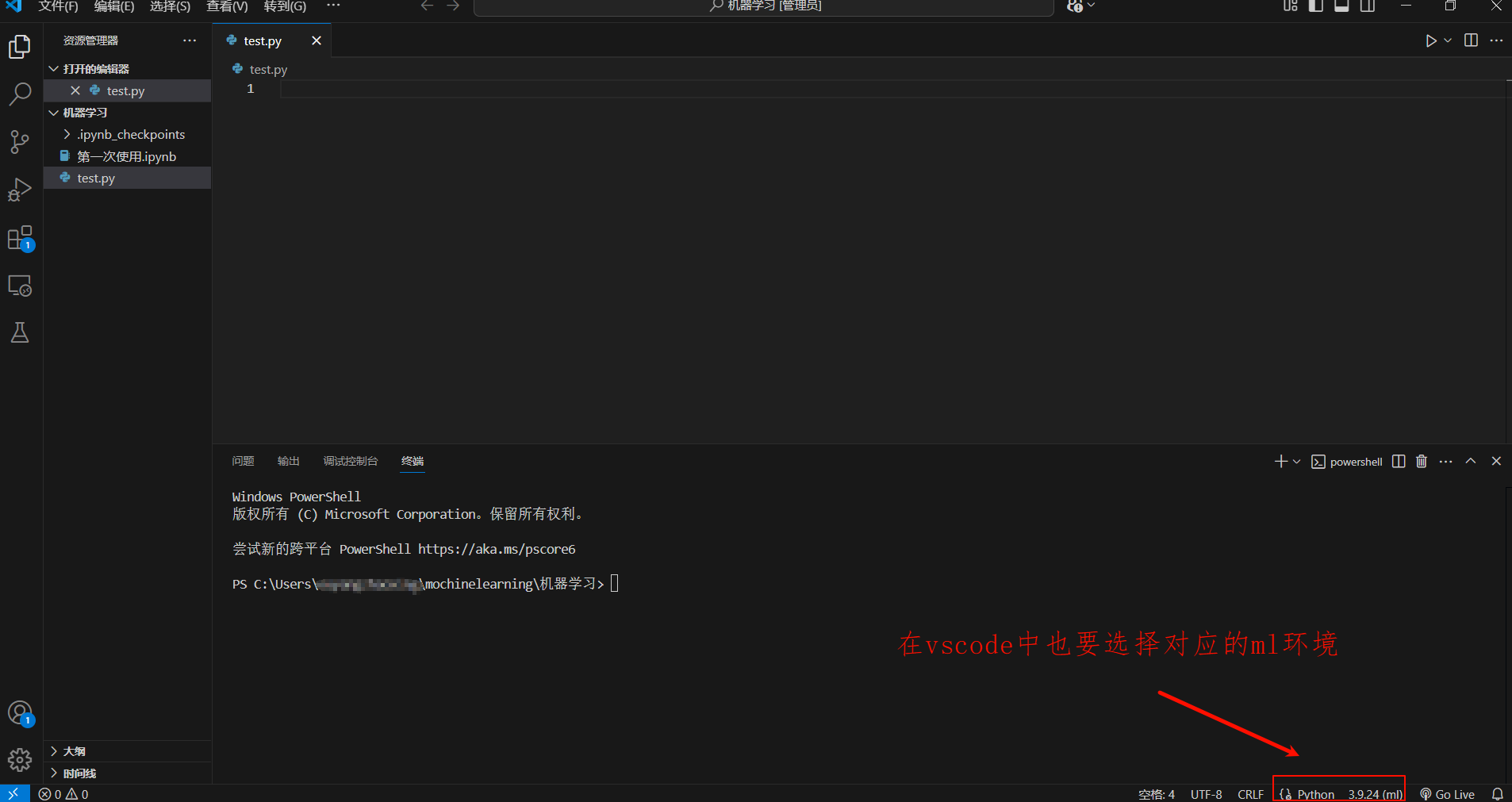The height and width of the screenshot is (802, 1512).
Task: Switch to the 调试控制台 tab
Action: [x=350, y=461]
